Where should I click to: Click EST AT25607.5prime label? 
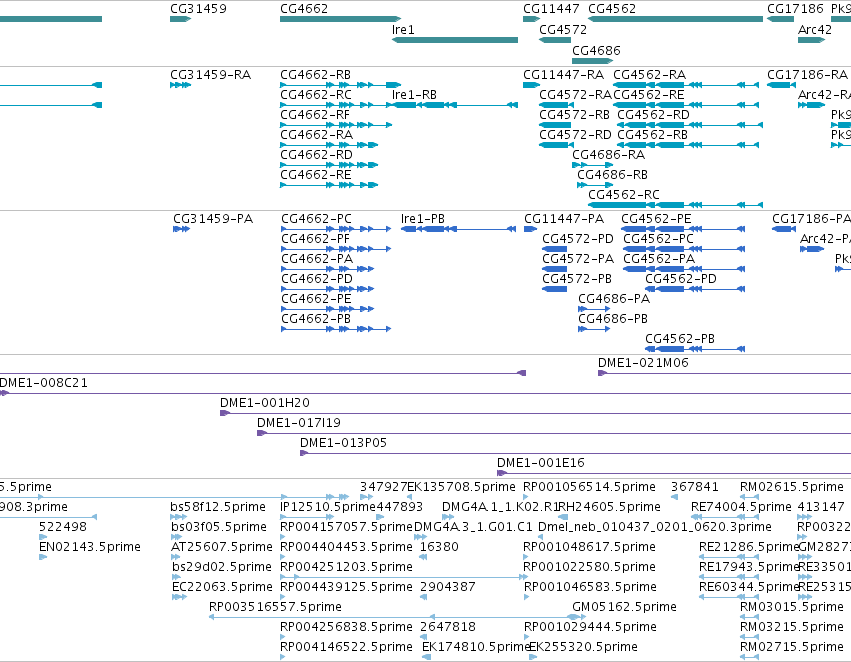[x=221, y=546]
